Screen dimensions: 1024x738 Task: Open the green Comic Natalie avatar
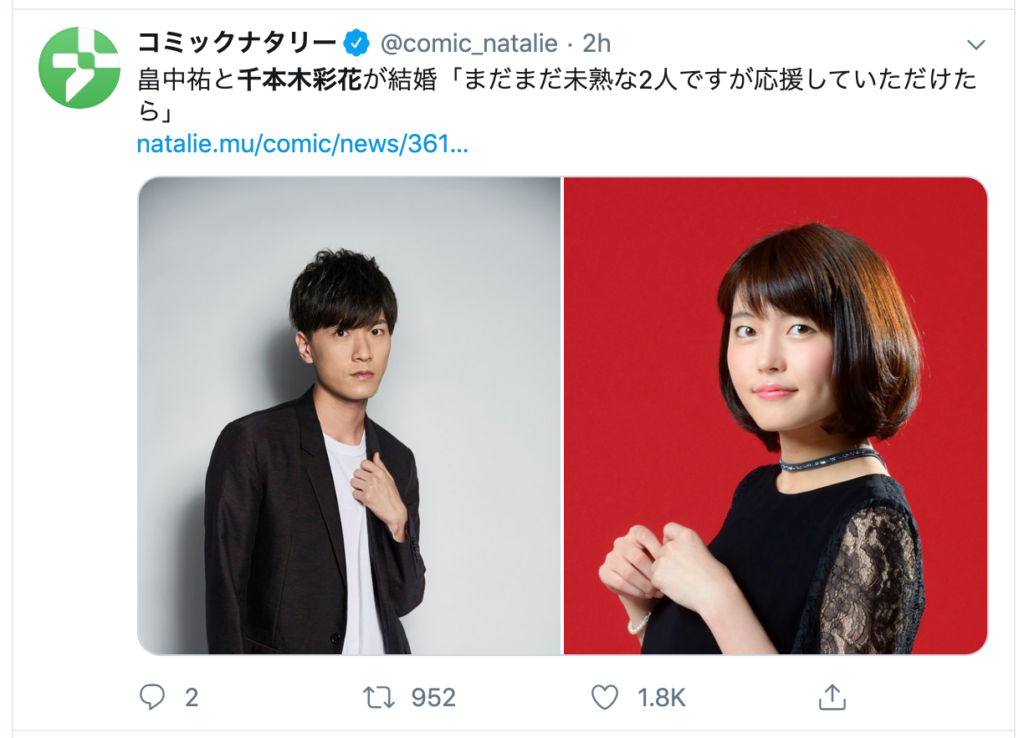(x=79, y=67)
